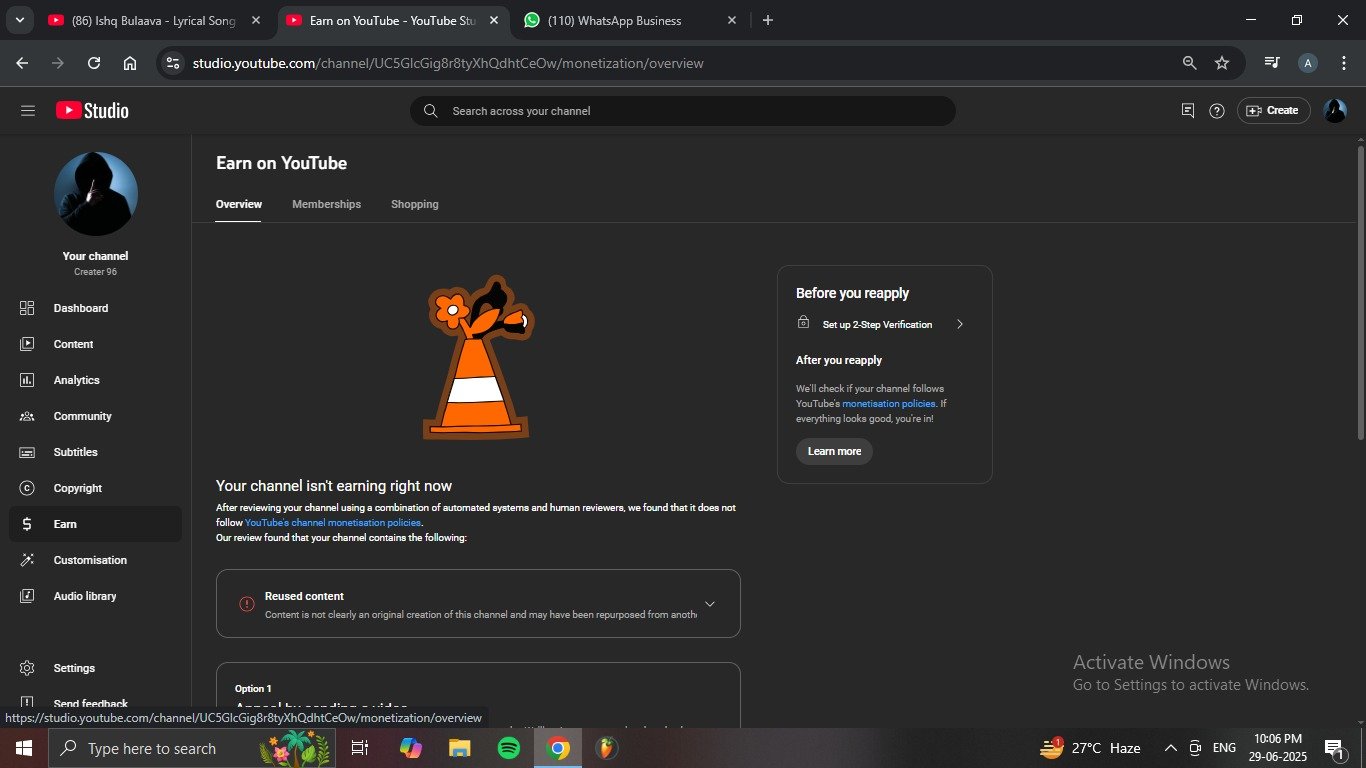Click the Reused content heading
Viewport: 1366px width, 768px height.
click(304, 596)
